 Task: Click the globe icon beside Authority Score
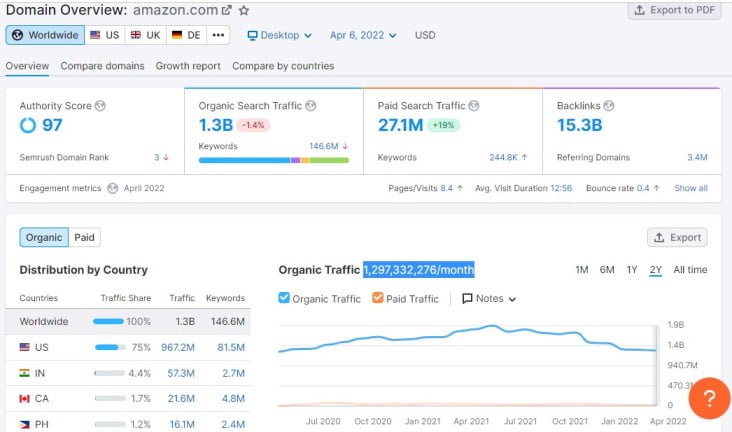click(x=100, y=106)
